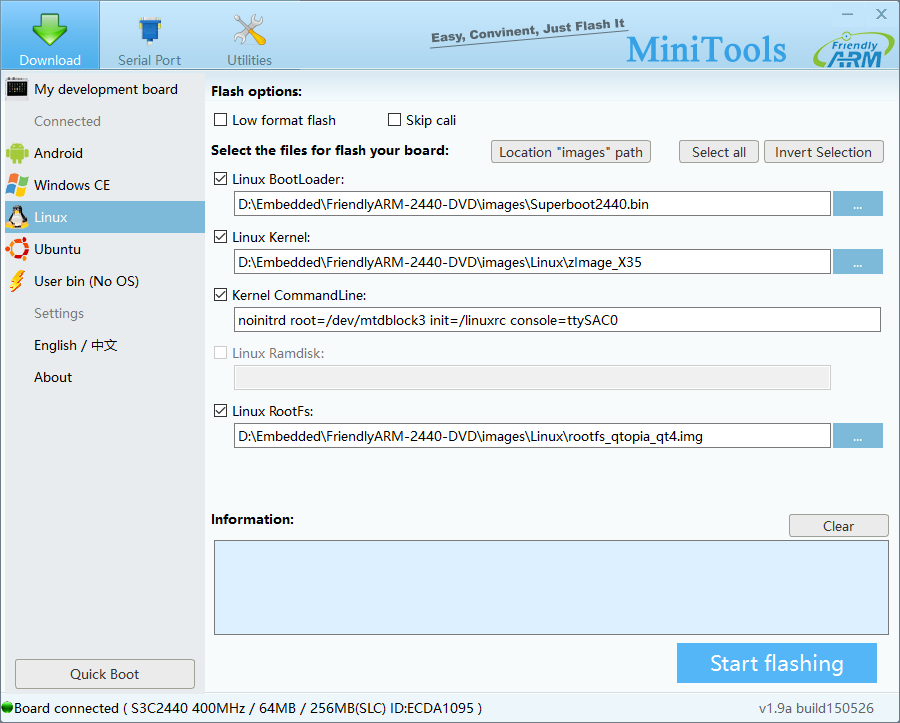The height and width of the screenshot is (723, 900).
Task: Click the Linux penguin icon
Action: pyautogui.click(x=17, y=217)
